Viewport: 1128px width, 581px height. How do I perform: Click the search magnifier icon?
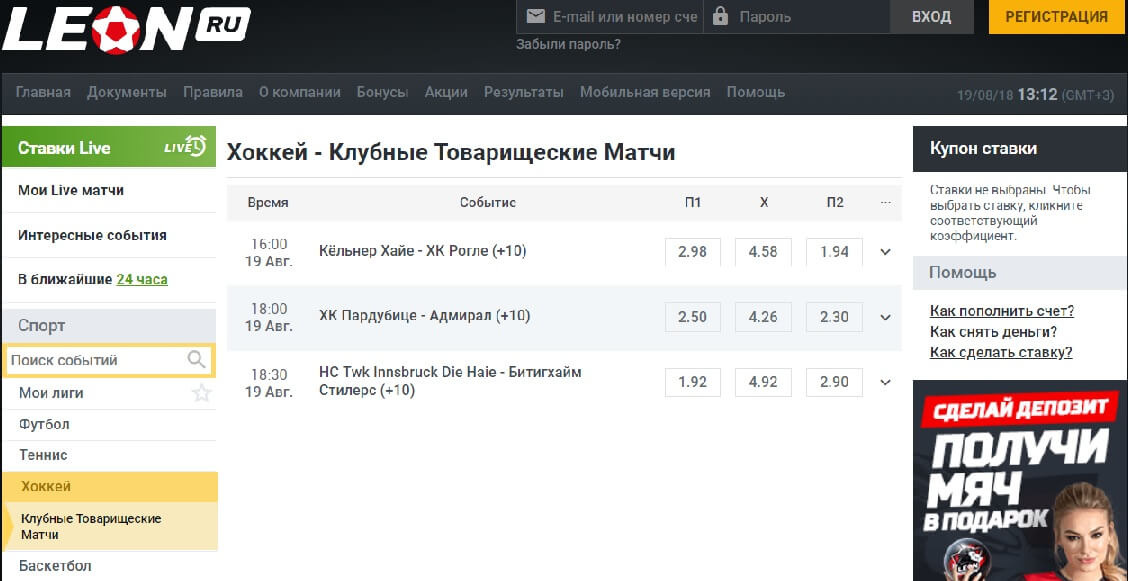(196, 360)
